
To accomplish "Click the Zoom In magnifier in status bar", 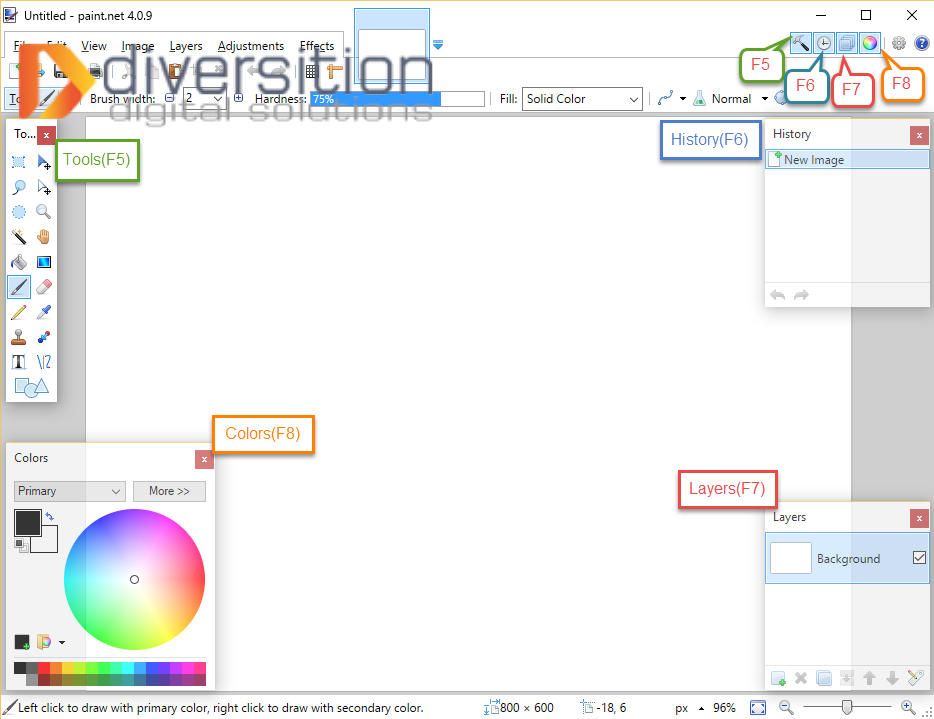I will coord(908,708).
